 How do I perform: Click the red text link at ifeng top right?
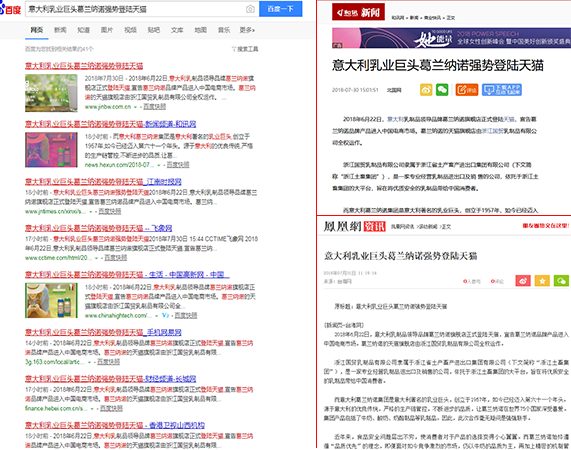tap(546, 226)
